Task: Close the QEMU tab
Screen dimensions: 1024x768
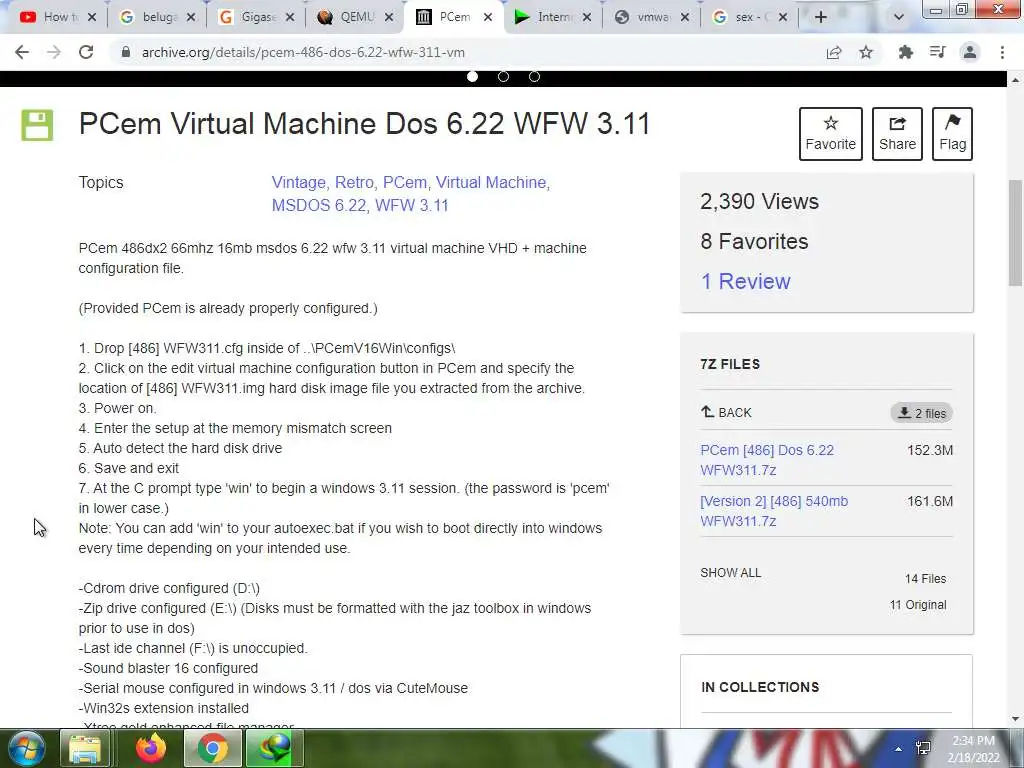Action: click(389, 18)
